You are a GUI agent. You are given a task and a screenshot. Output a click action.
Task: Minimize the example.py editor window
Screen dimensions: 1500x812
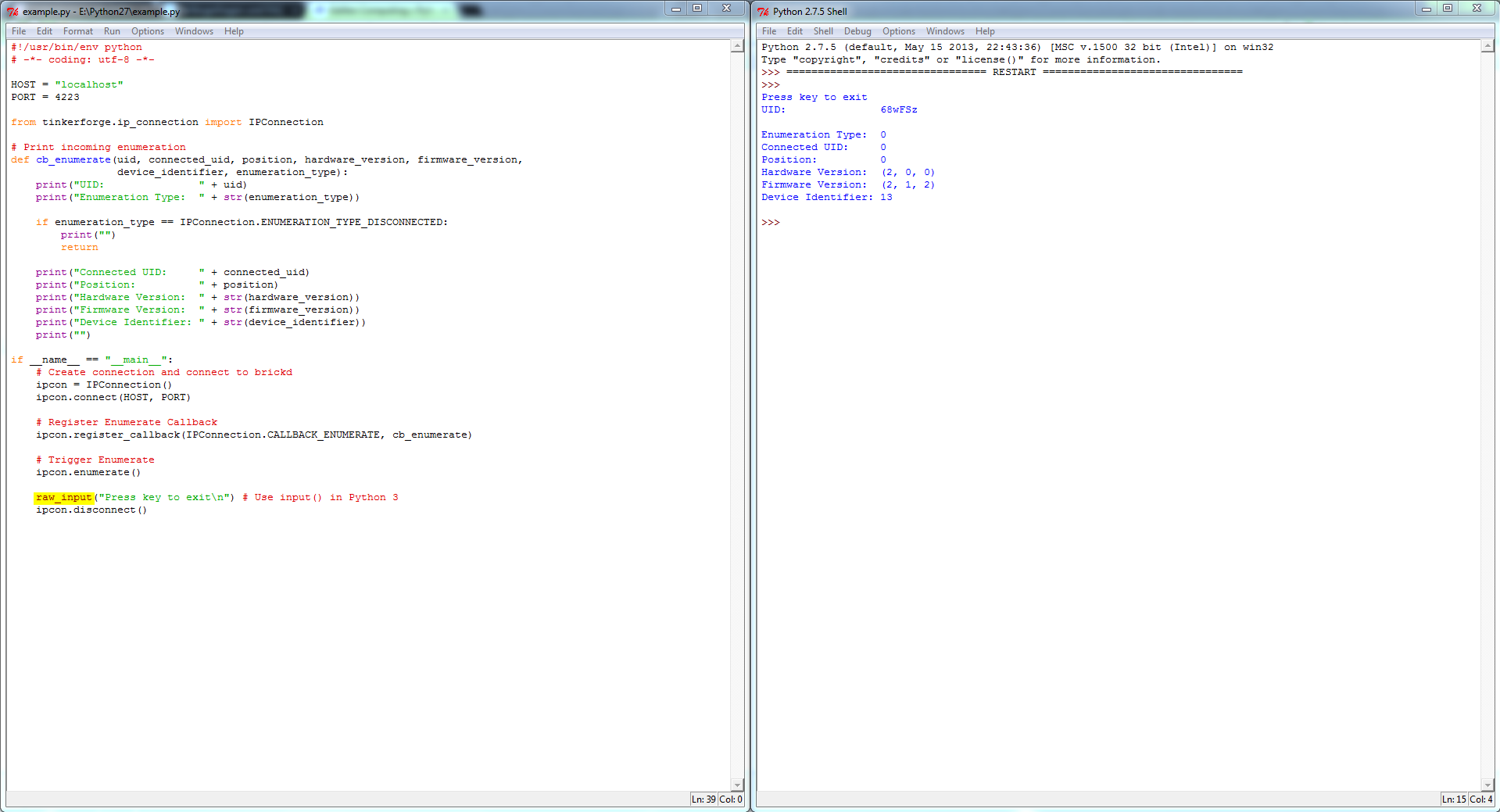tap(676, 9)
